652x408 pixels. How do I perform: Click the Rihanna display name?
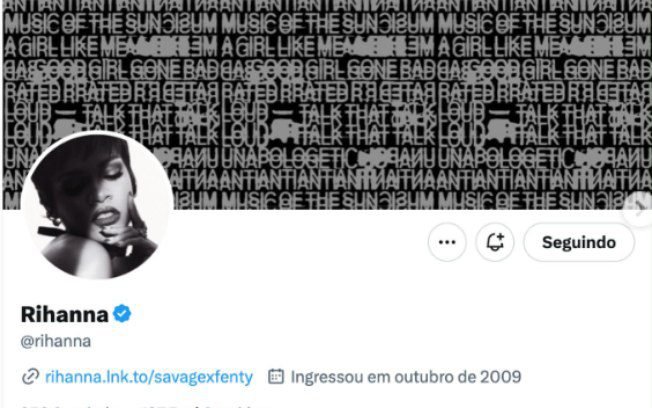[x=64, y=314]
